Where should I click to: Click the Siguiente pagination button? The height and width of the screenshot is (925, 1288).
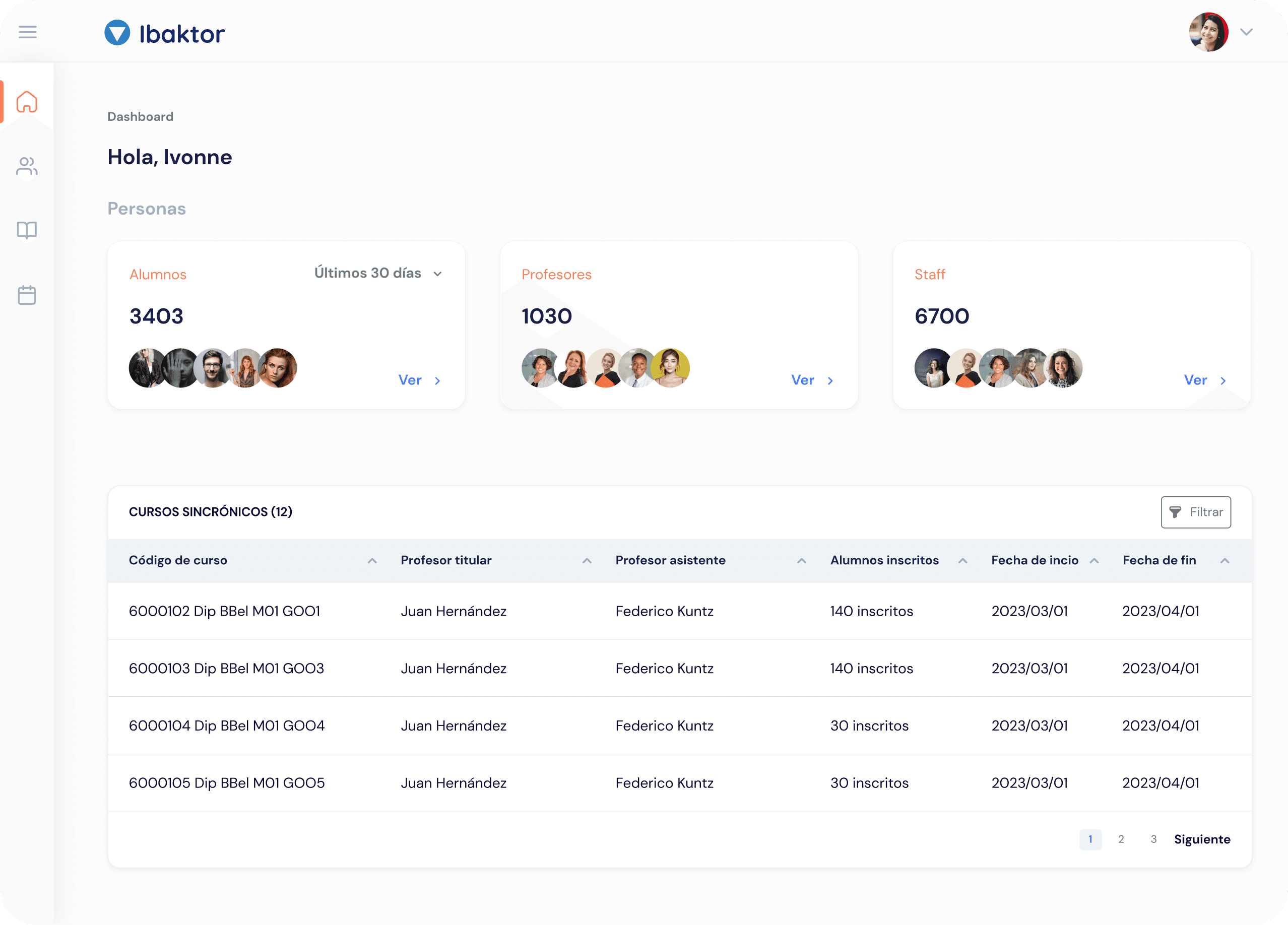(1202, 839)
